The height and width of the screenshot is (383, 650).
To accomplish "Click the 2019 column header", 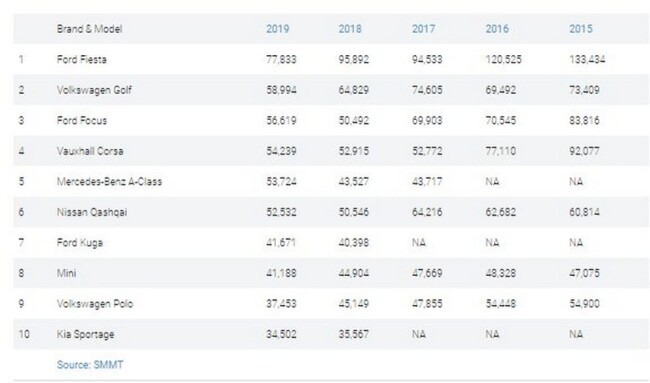I will [277, 29].
